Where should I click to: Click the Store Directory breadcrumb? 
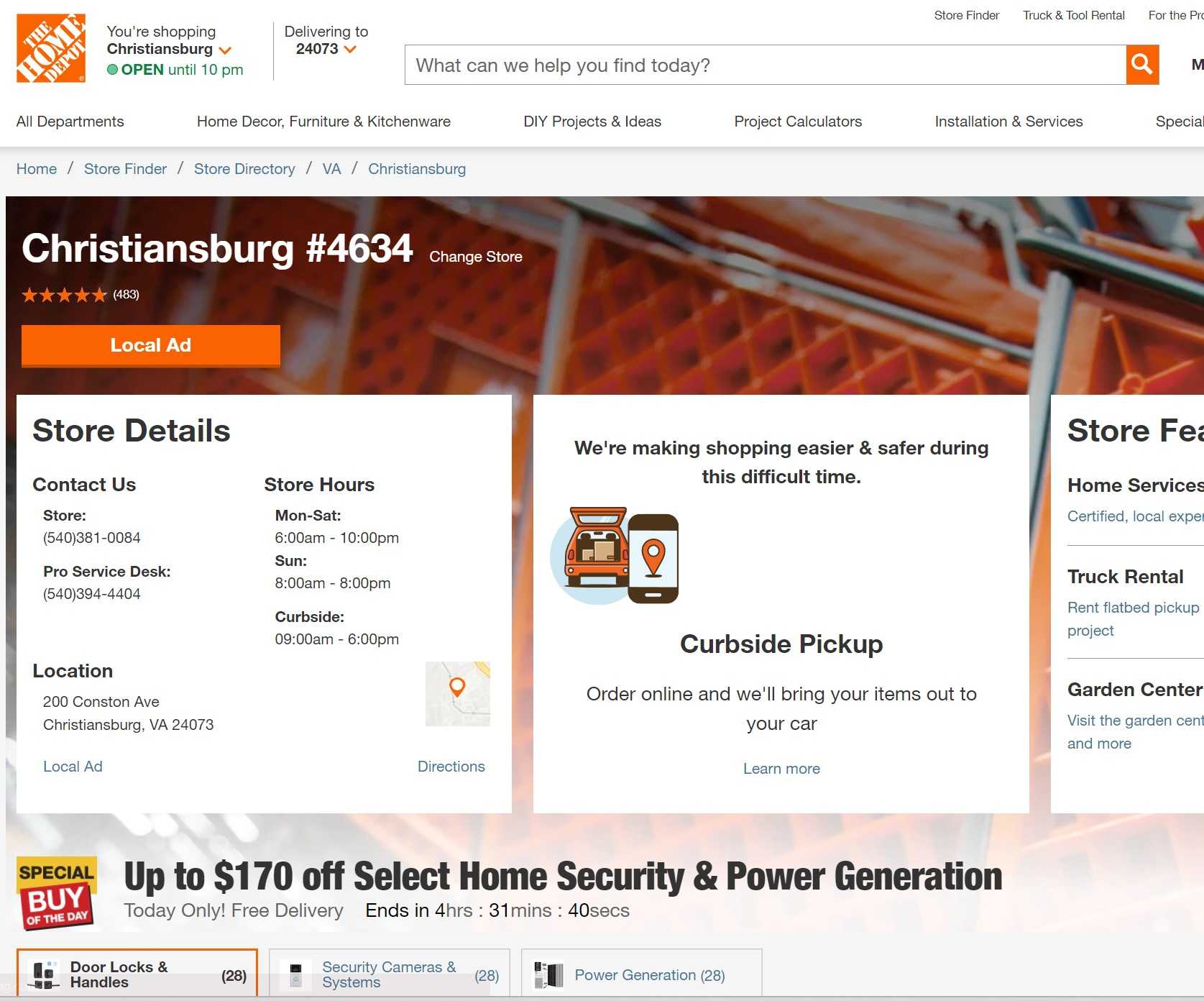point(244,169)
